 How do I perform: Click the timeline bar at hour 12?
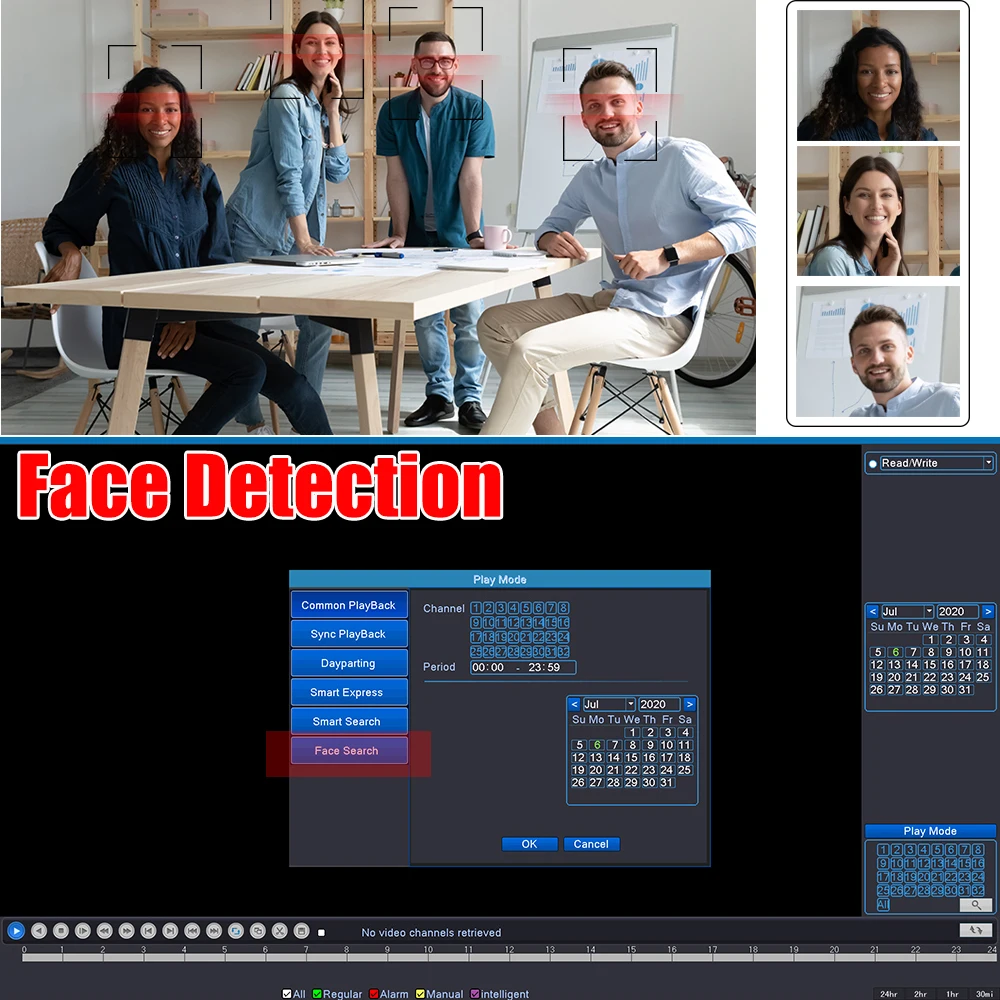coord(509,957)
